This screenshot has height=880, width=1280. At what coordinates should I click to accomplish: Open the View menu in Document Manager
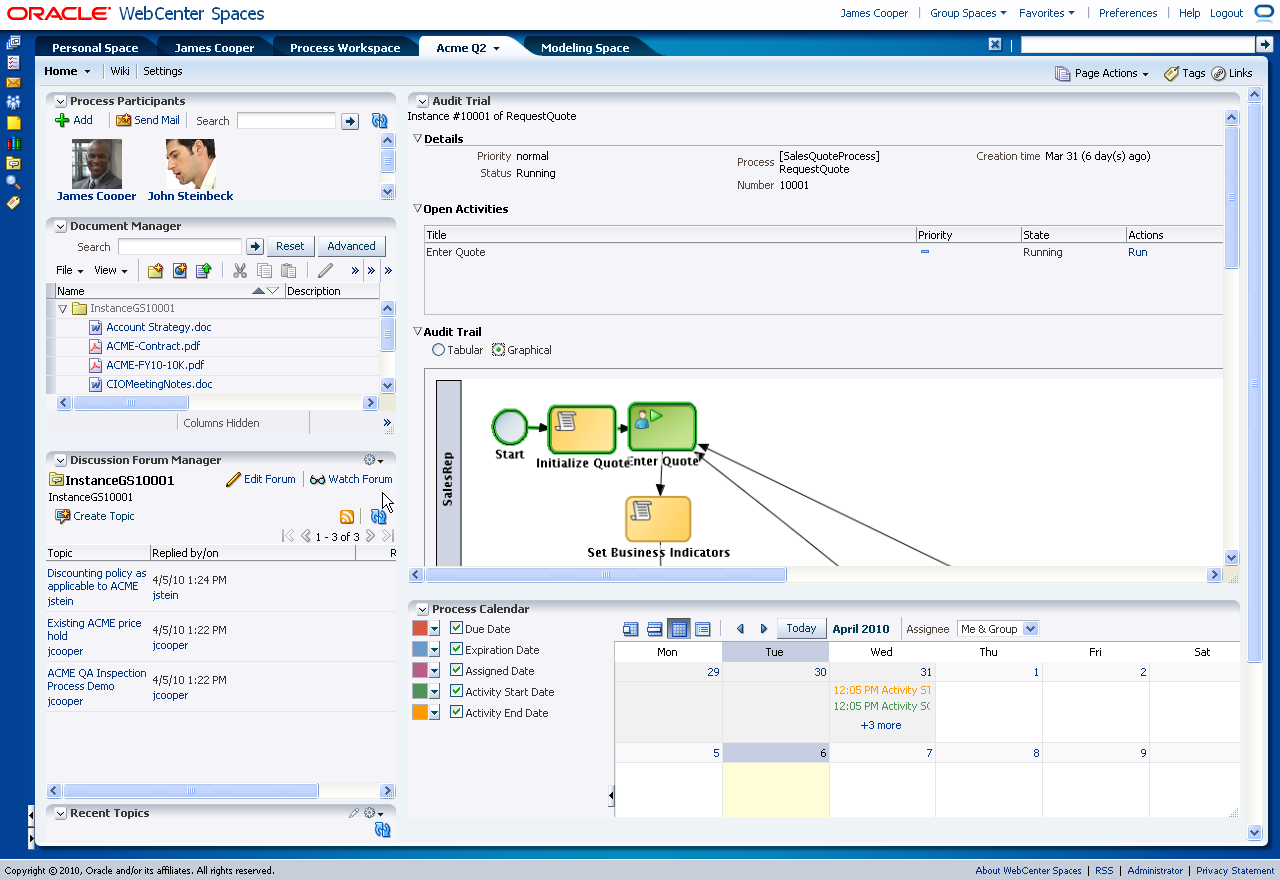110,270
